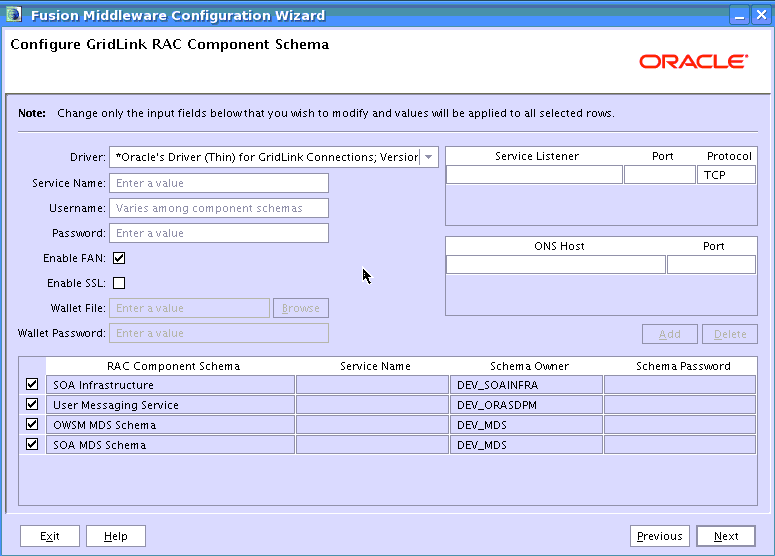This screenshot has height=556, width=775.
Task: Proceed with the Next button
Action: pos(726,536)
